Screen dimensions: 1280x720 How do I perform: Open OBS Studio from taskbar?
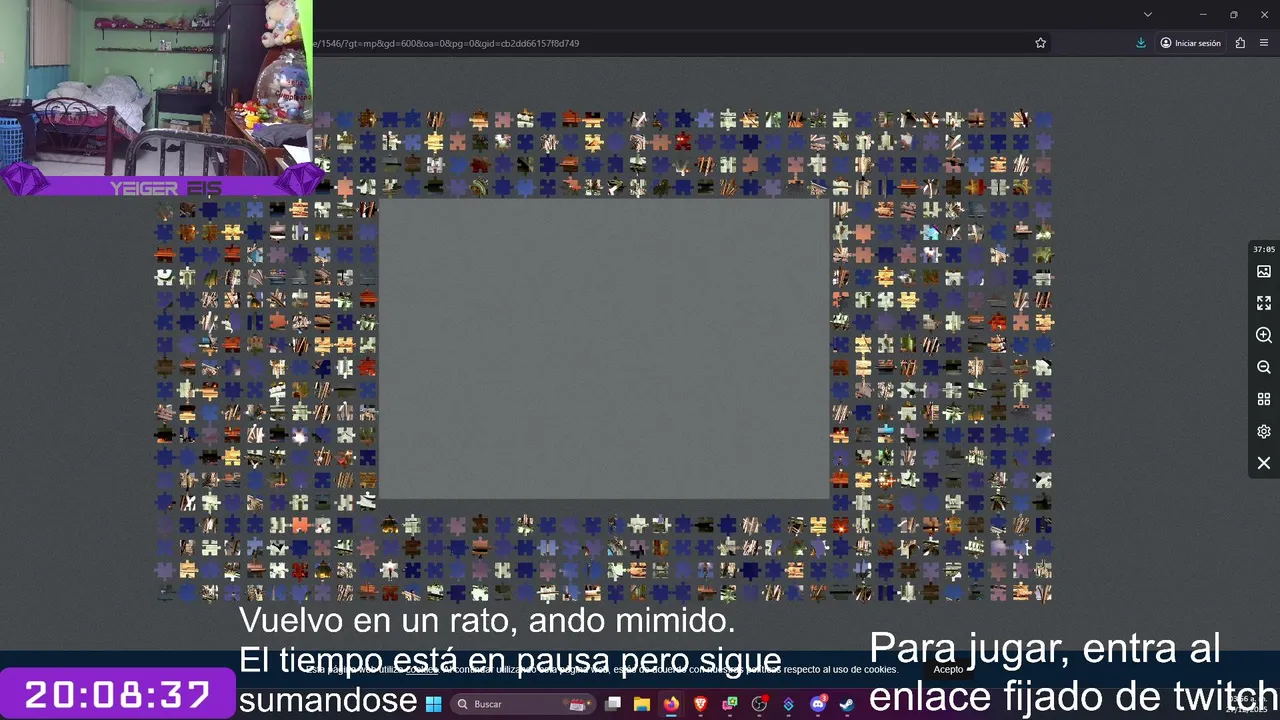759,704
